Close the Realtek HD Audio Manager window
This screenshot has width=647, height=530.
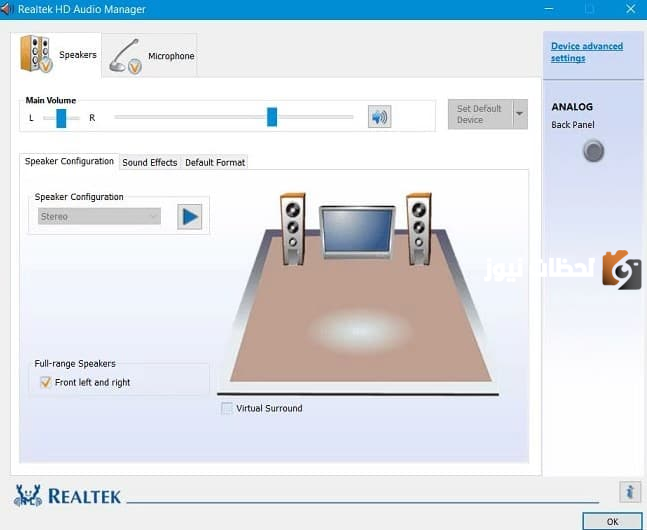point(630,9)
